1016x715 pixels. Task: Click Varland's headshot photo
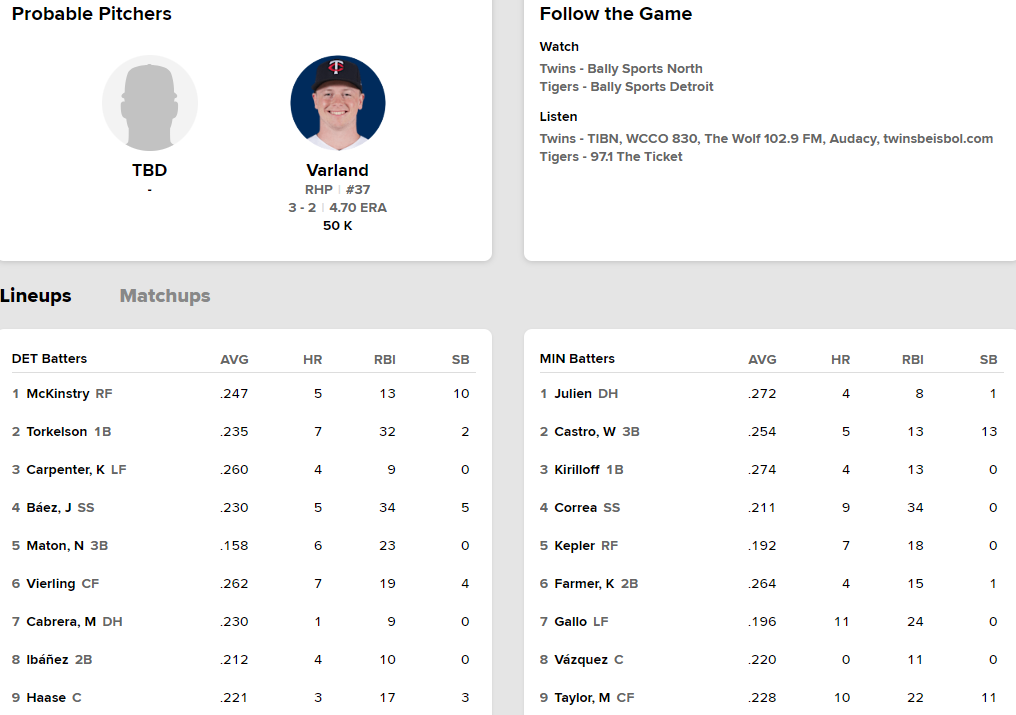click(338, 103)
